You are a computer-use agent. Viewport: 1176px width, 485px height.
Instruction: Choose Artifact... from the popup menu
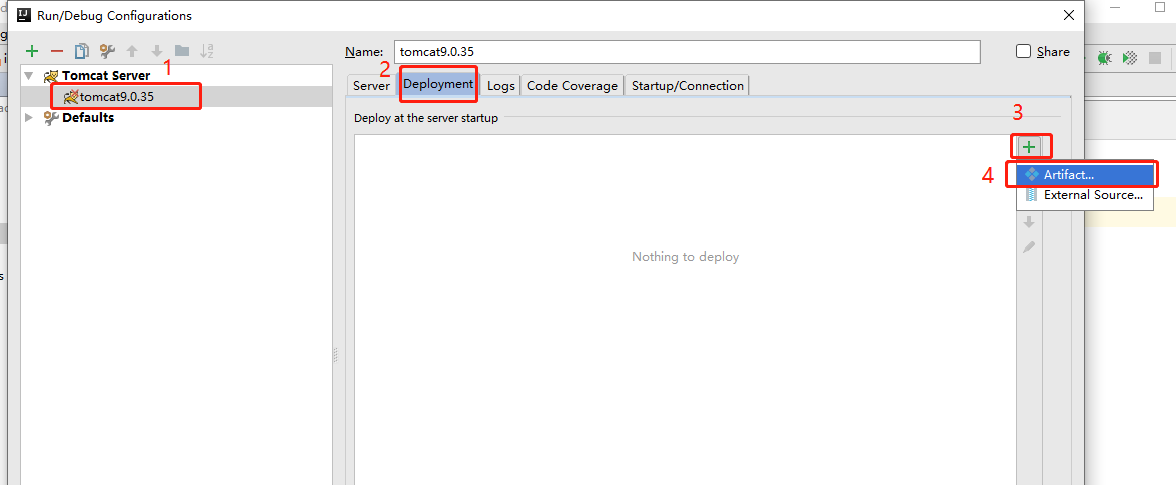pyautogui.click(x=1068, y=175)
